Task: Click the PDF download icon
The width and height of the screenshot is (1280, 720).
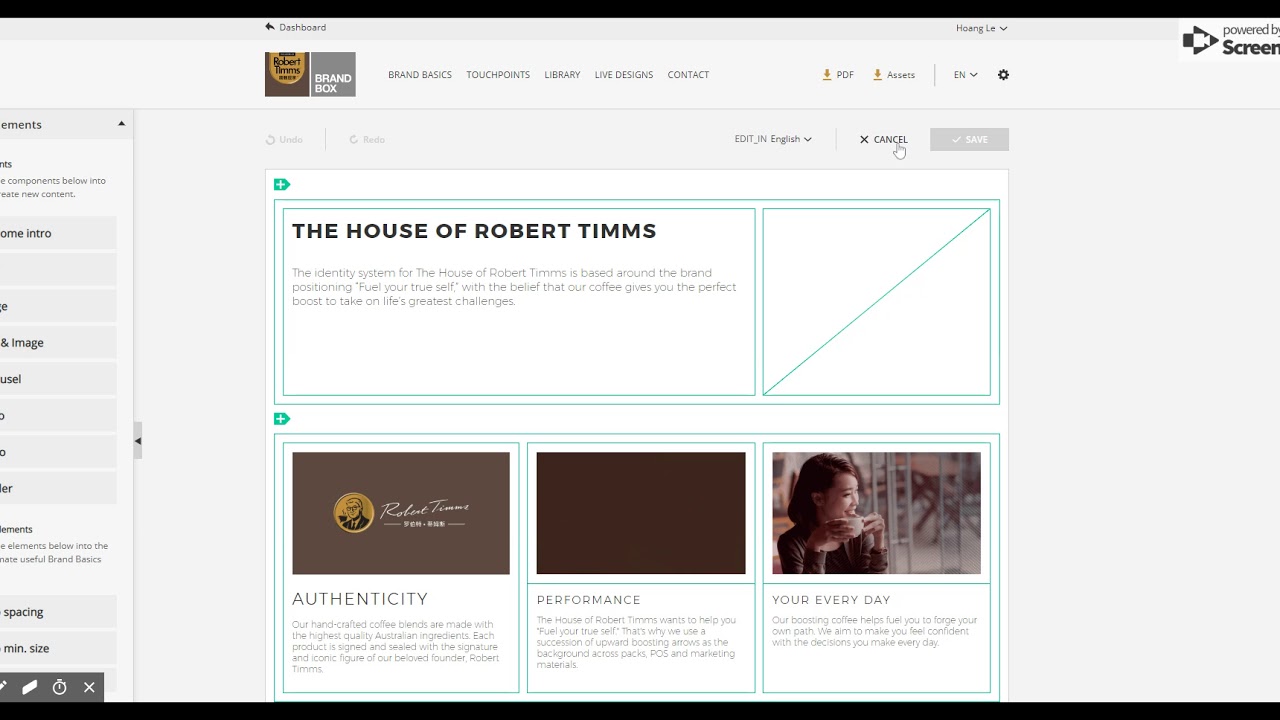Action: (827, 75)
